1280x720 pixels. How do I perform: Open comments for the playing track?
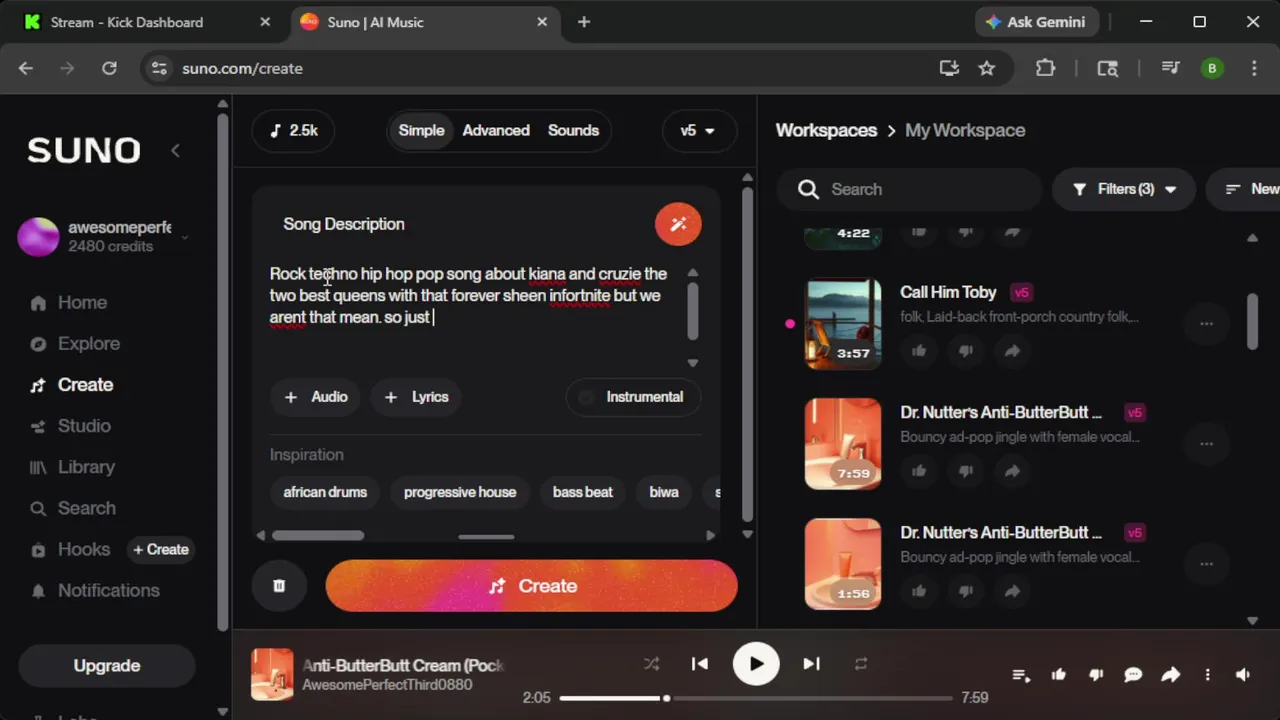pyautogui.click(x=1133, y=675)
